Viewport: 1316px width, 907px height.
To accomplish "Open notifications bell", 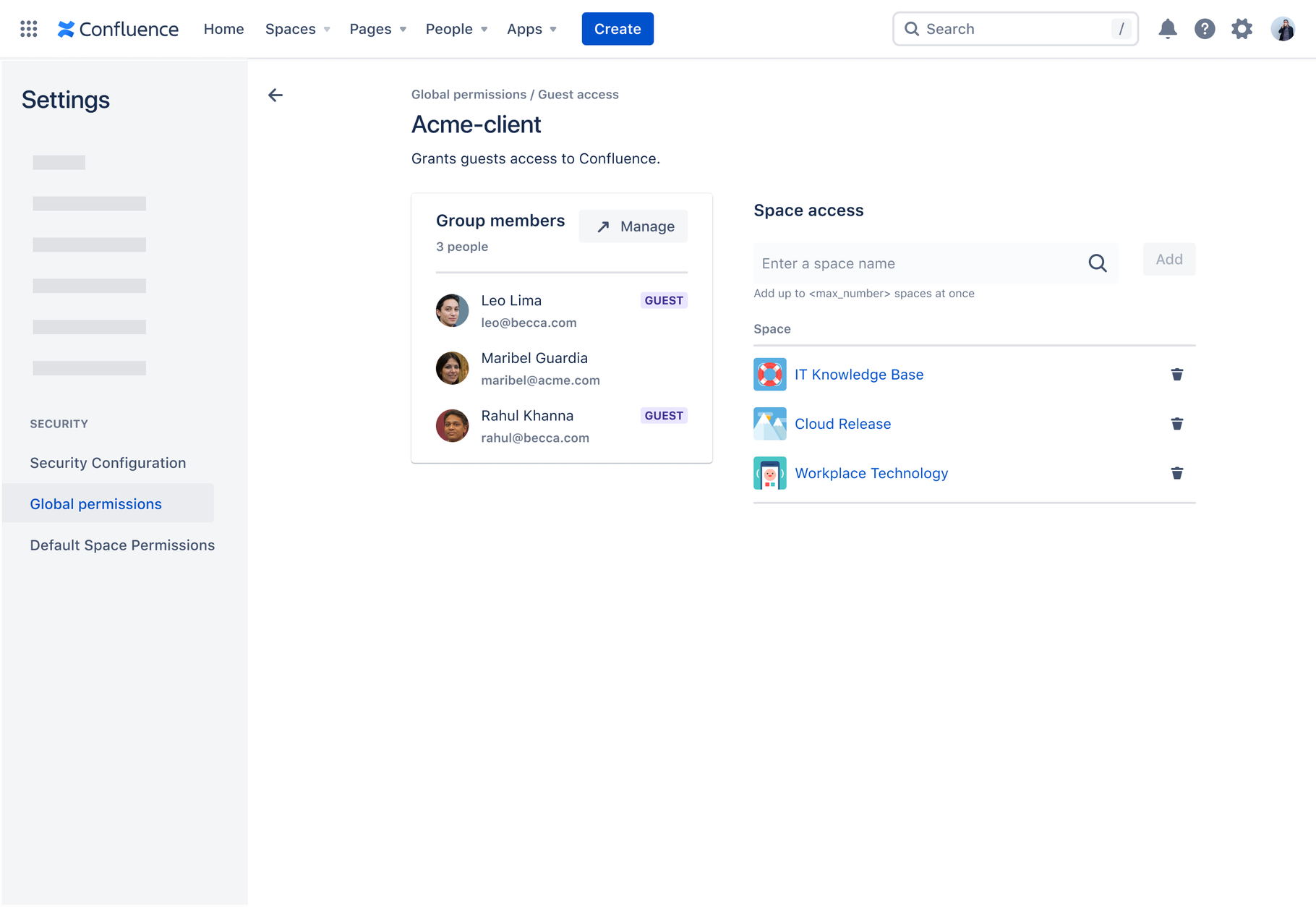I will tap(1168, 29).
